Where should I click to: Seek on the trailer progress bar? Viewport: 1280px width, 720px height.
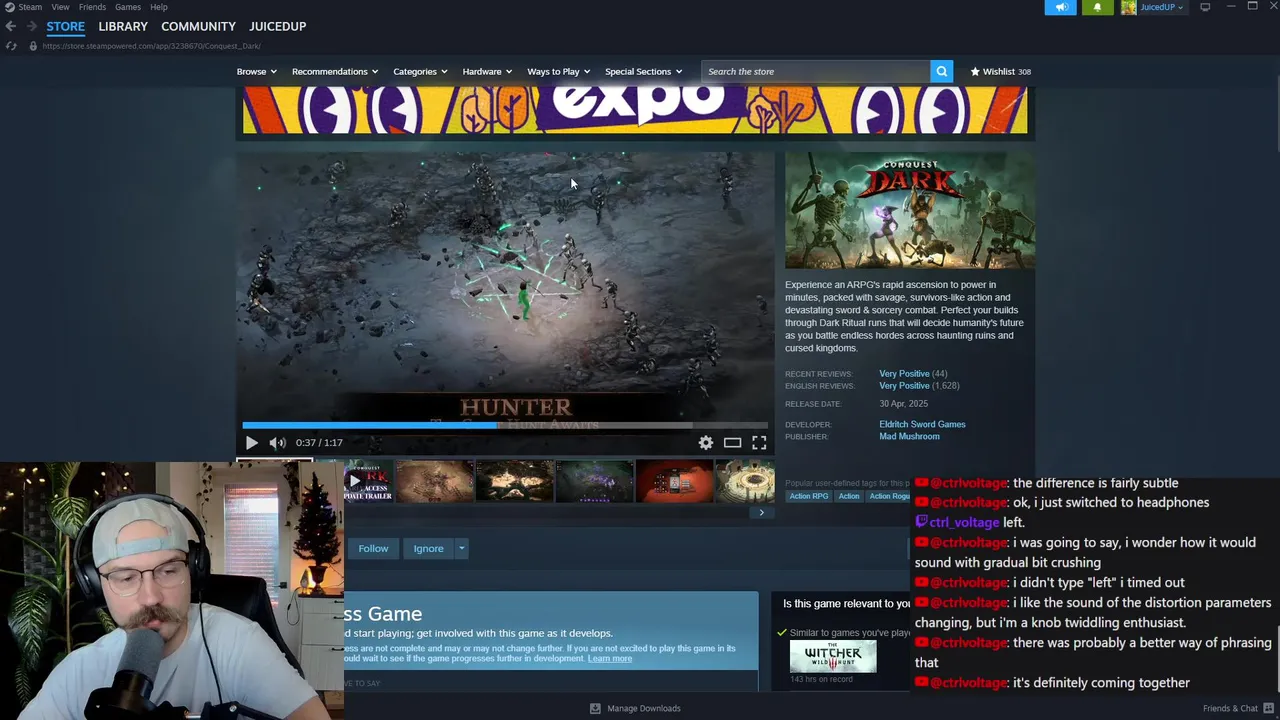click(x=505, y=425)
